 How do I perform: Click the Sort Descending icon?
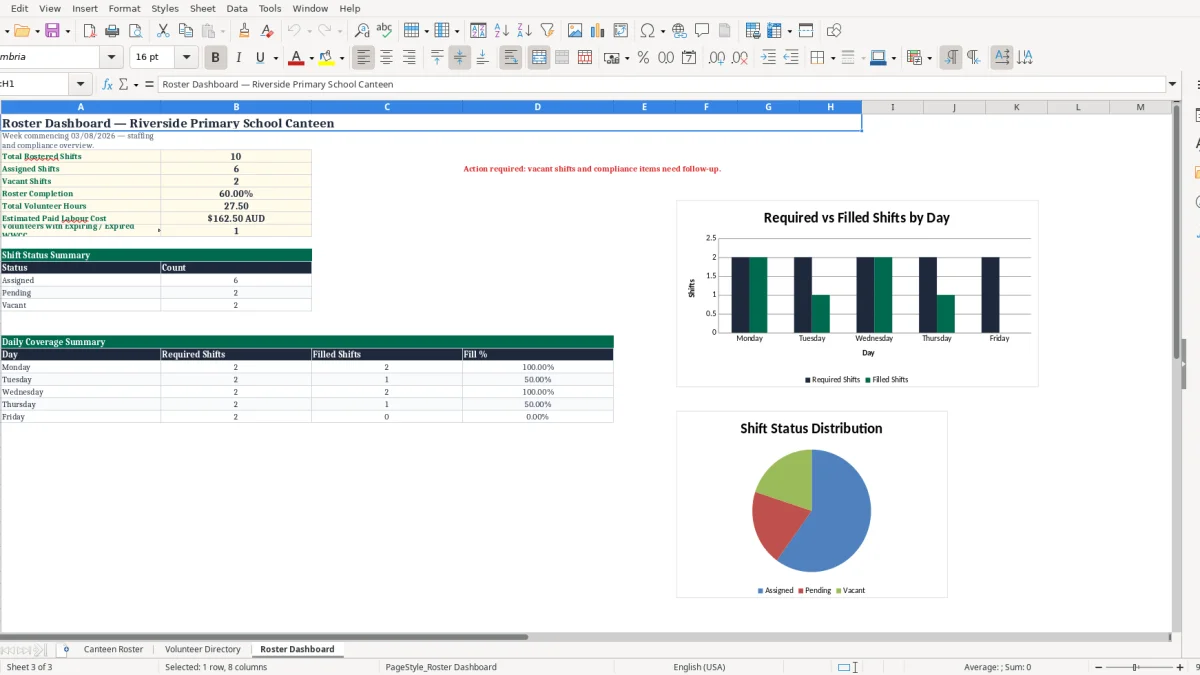[525, 31]
